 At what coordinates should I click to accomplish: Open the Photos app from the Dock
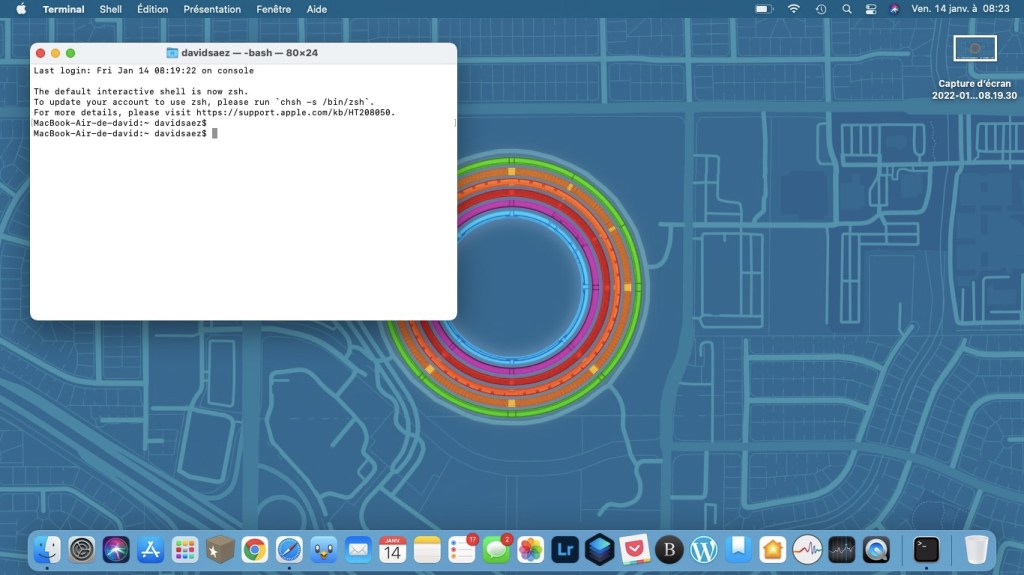coord(531,549)
